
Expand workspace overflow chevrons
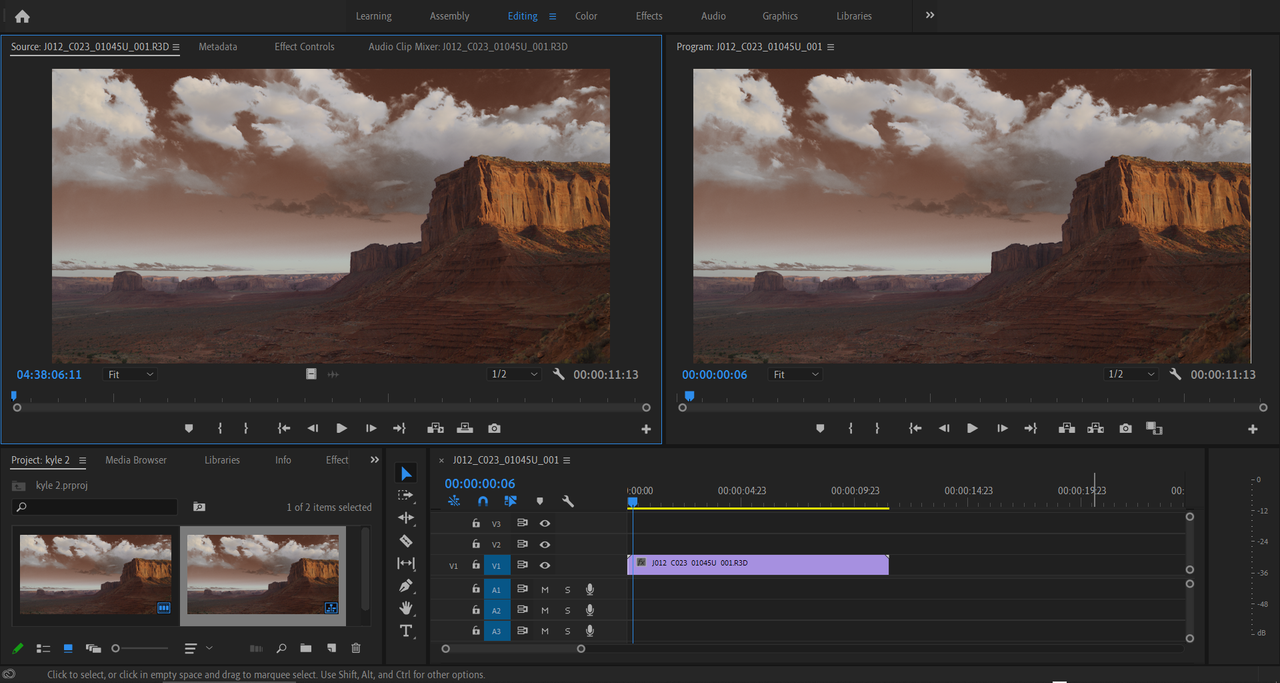[930, 16]
